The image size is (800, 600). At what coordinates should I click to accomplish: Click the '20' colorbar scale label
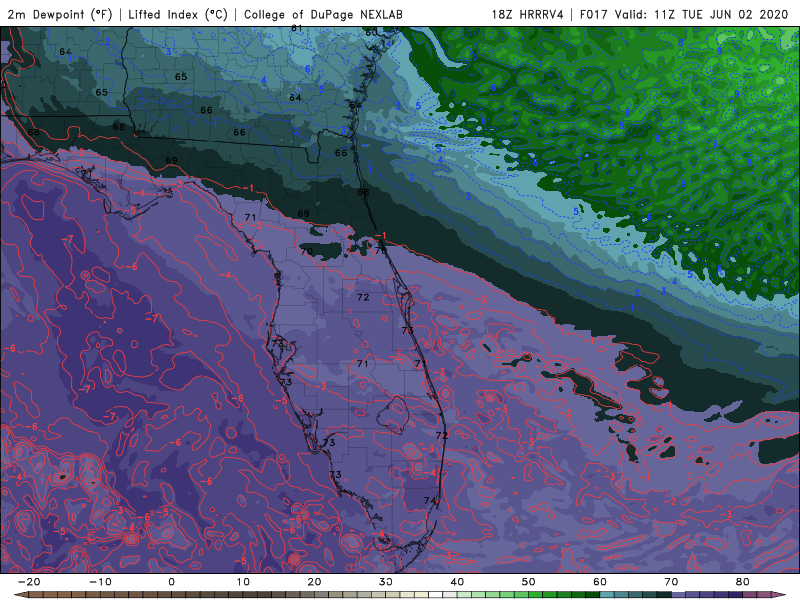tap(314, 582)
